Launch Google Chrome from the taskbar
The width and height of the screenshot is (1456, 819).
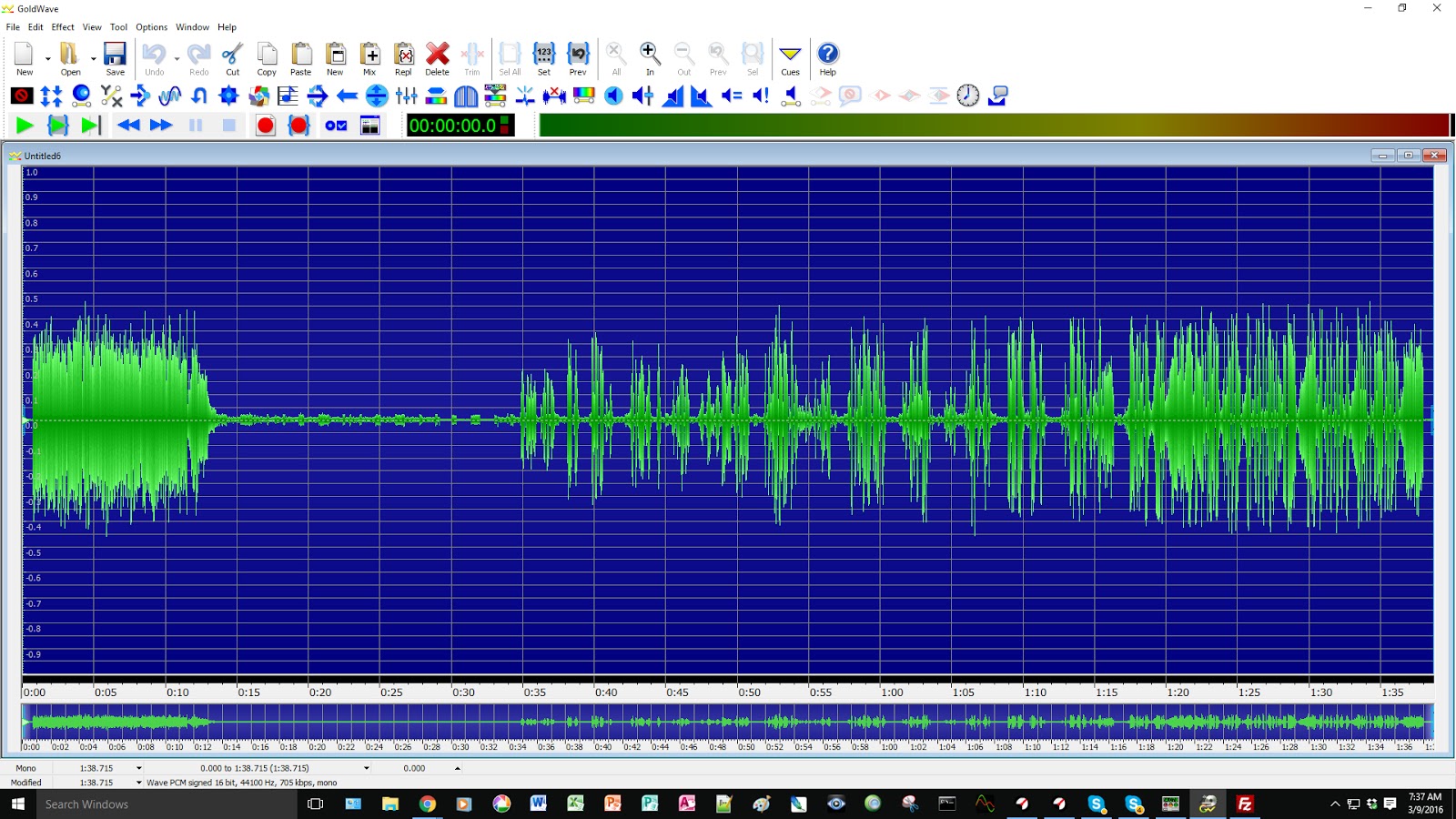(428, 804)
